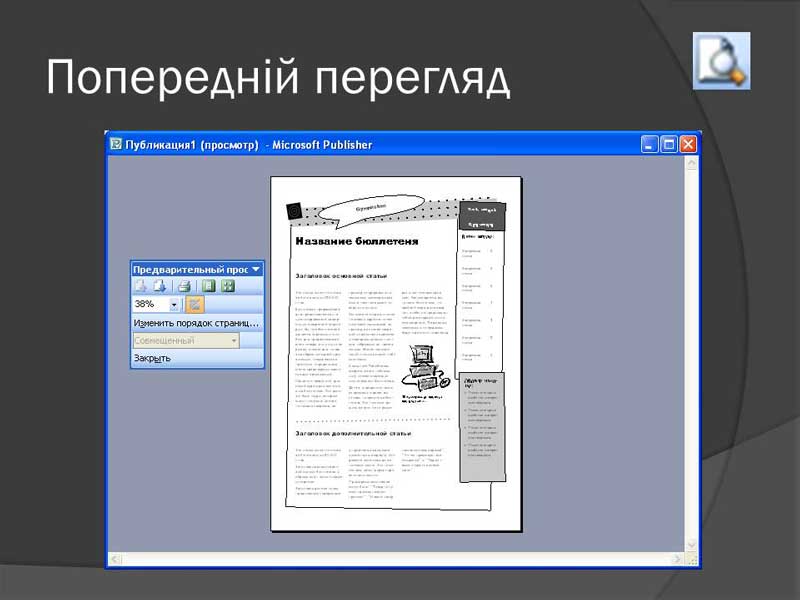Viewport: 800px width, 600px height.
Task: Maximize the Microsoft Publisher window
Action: pos(669,144)
